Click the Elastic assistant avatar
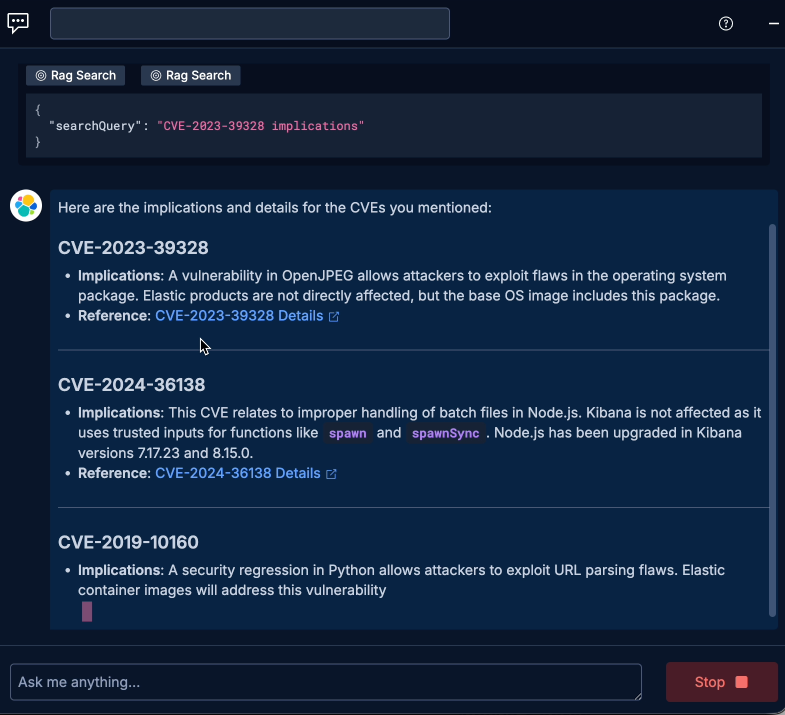 click(26, 205)
